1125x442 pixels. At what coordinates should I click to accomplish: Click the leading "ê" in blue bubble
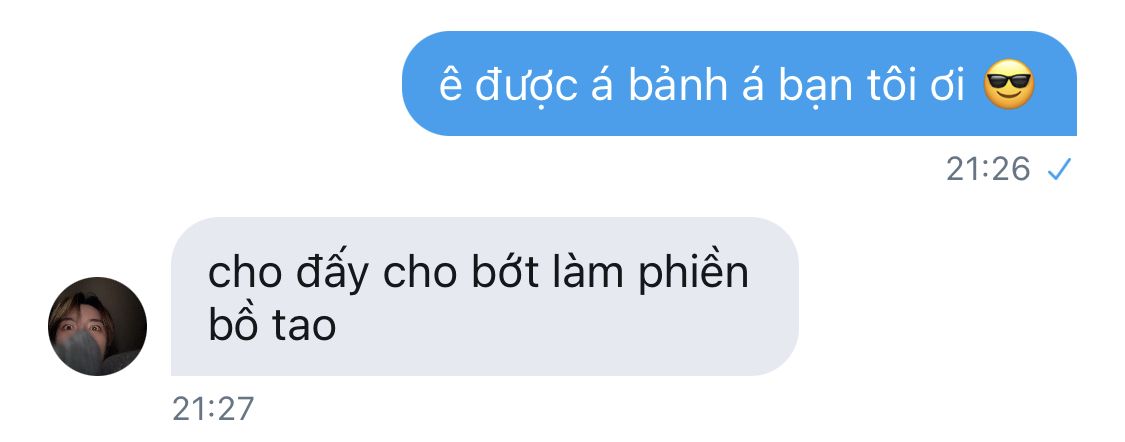[x=449, y=86]
